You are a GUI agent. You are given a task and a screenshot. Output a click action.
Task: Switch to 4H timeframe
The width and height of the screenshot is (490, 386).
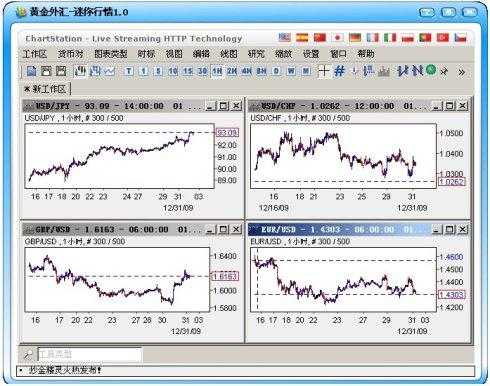click(x=247, y=71)
